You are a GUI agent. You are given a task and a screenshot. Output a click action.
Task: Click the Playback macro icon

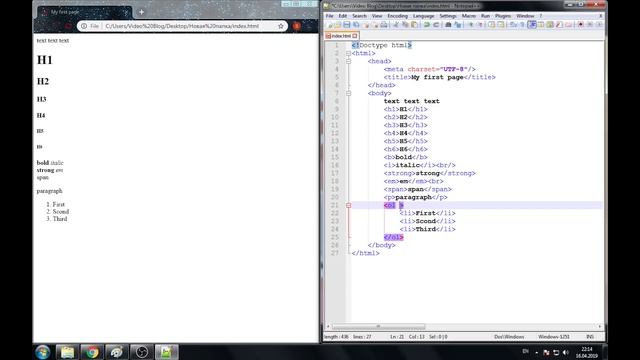[599, 25]
